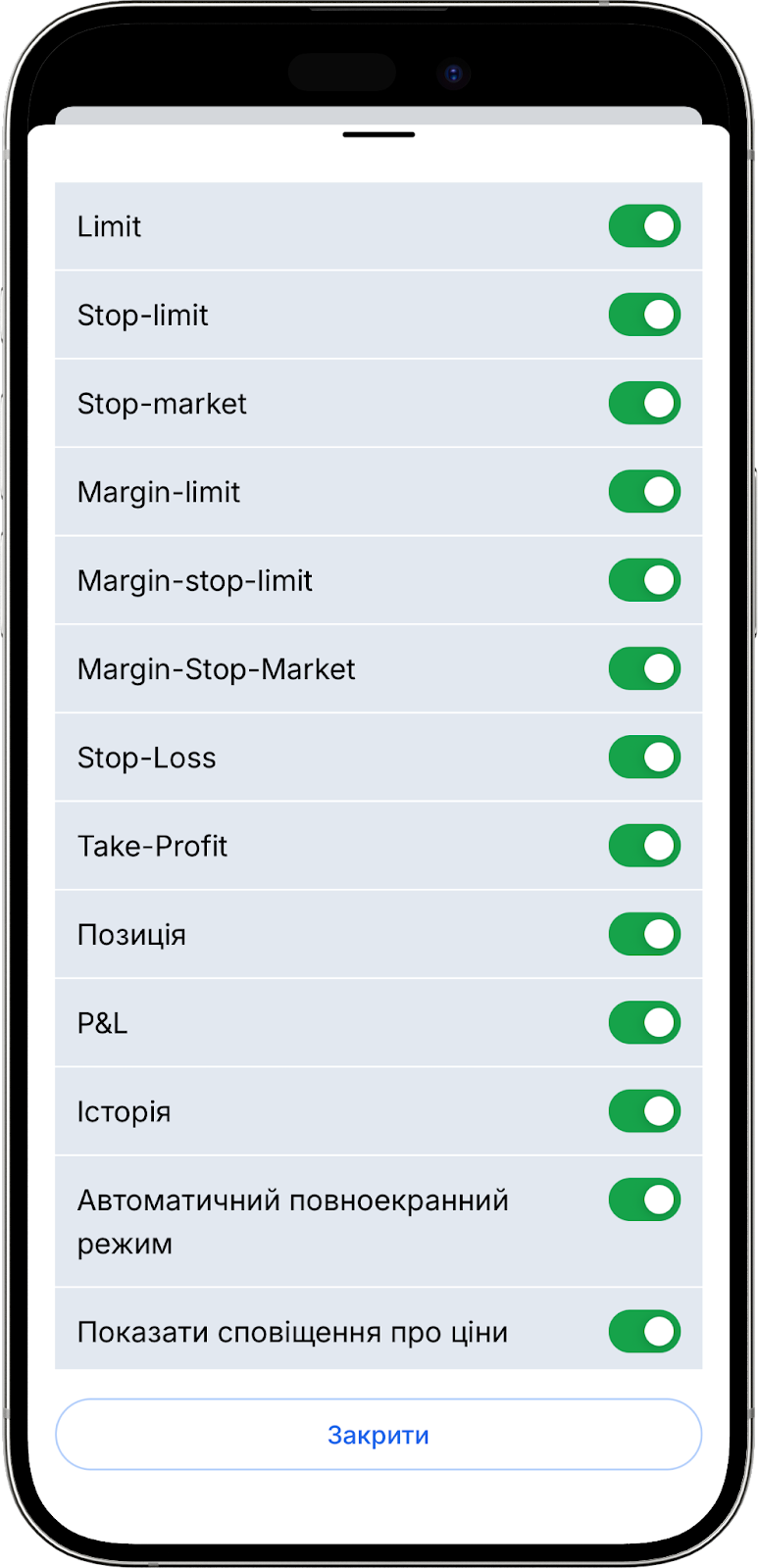This screenshot has height=1568, width=758.
Task: Tap the Take-Profit label text
Action: coord(152,846)
